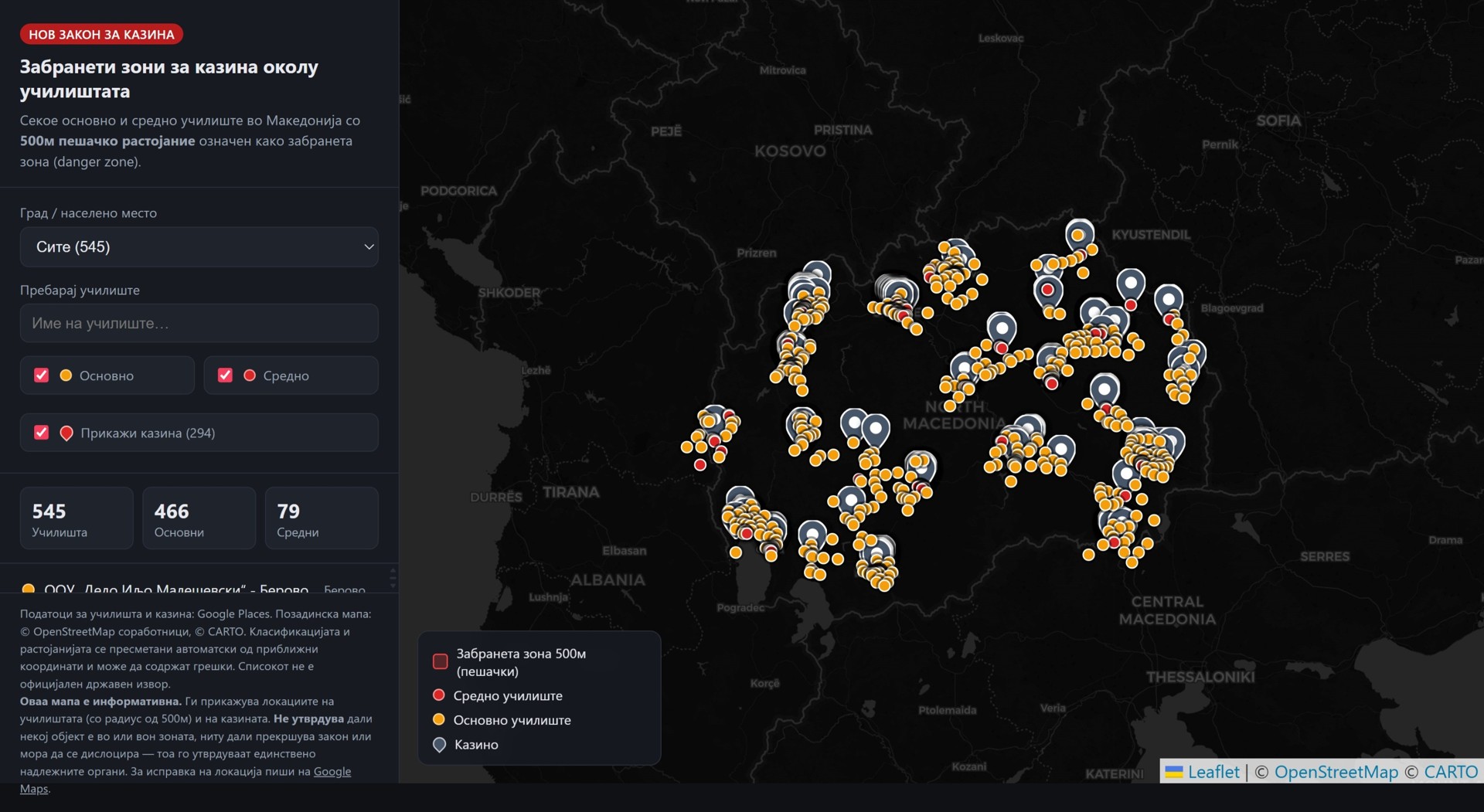The width and height of the screenshot is (1484, 812).
Task: Click the casino pin near Kyustendil label
Action: click(x=1080, y=234)
